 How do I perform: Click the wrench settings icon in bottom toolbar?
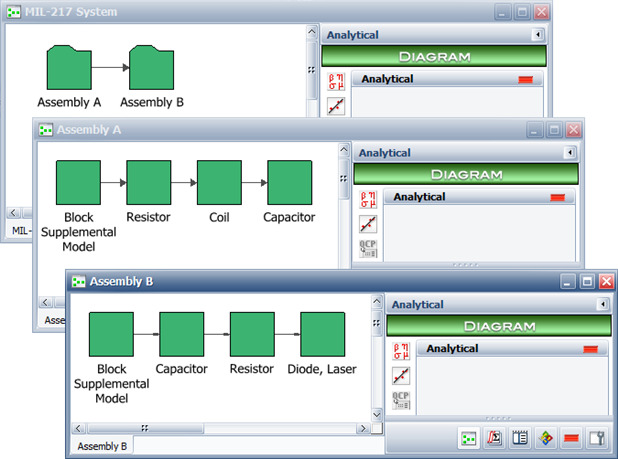(597, 438)
